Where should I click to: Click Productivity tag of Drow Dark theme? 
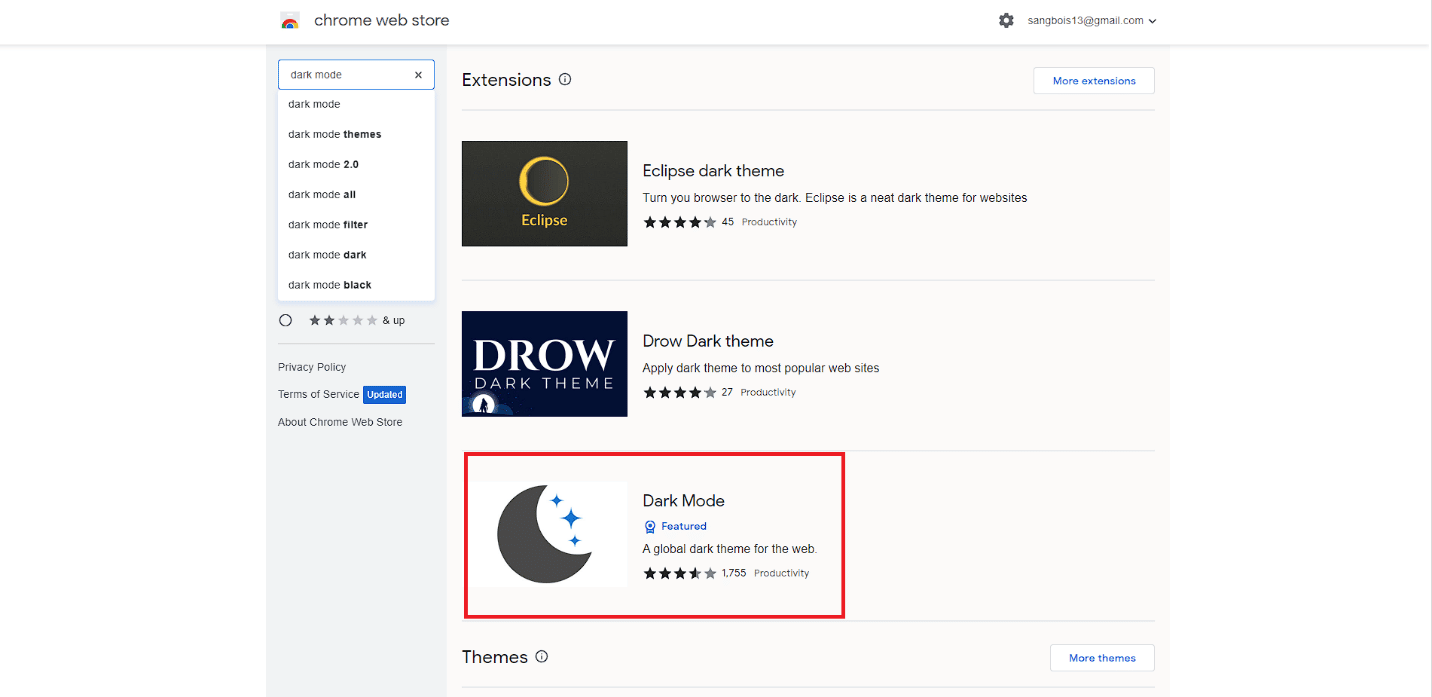click(768, 392)
